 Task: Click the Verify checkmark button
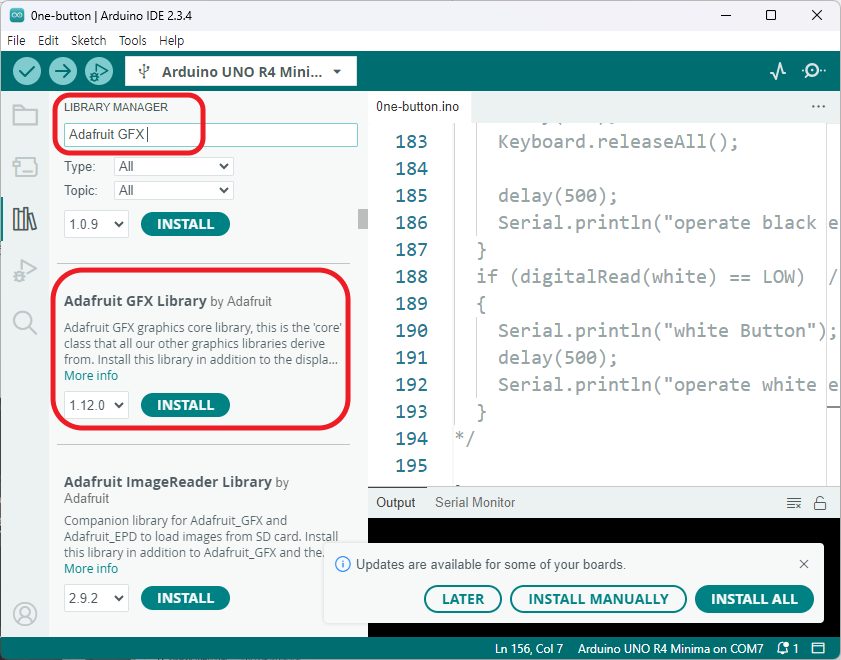(27, 71)
